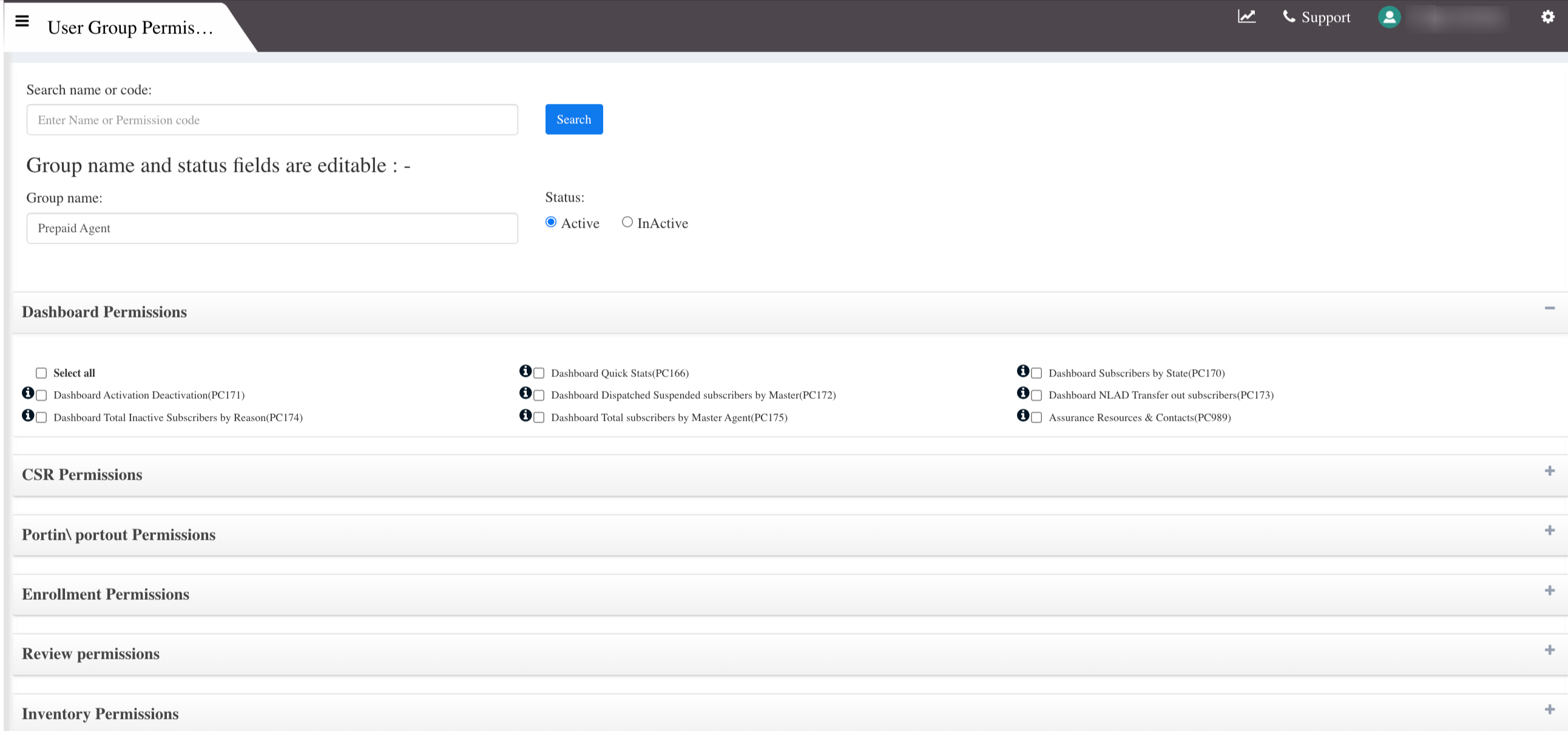Open the user profile avatar

point(1389,17)
